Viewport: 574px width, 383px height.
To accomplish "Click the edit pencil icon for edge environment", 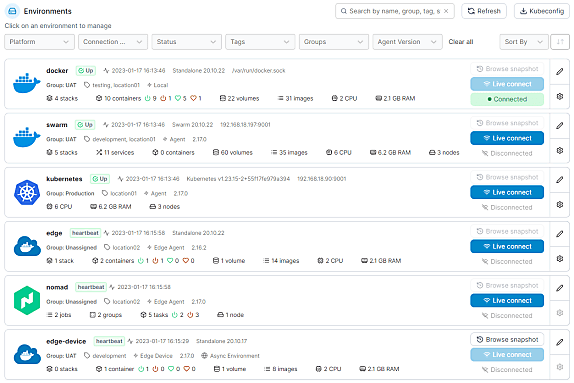I will pyautogui.click(x=559, y=234).
